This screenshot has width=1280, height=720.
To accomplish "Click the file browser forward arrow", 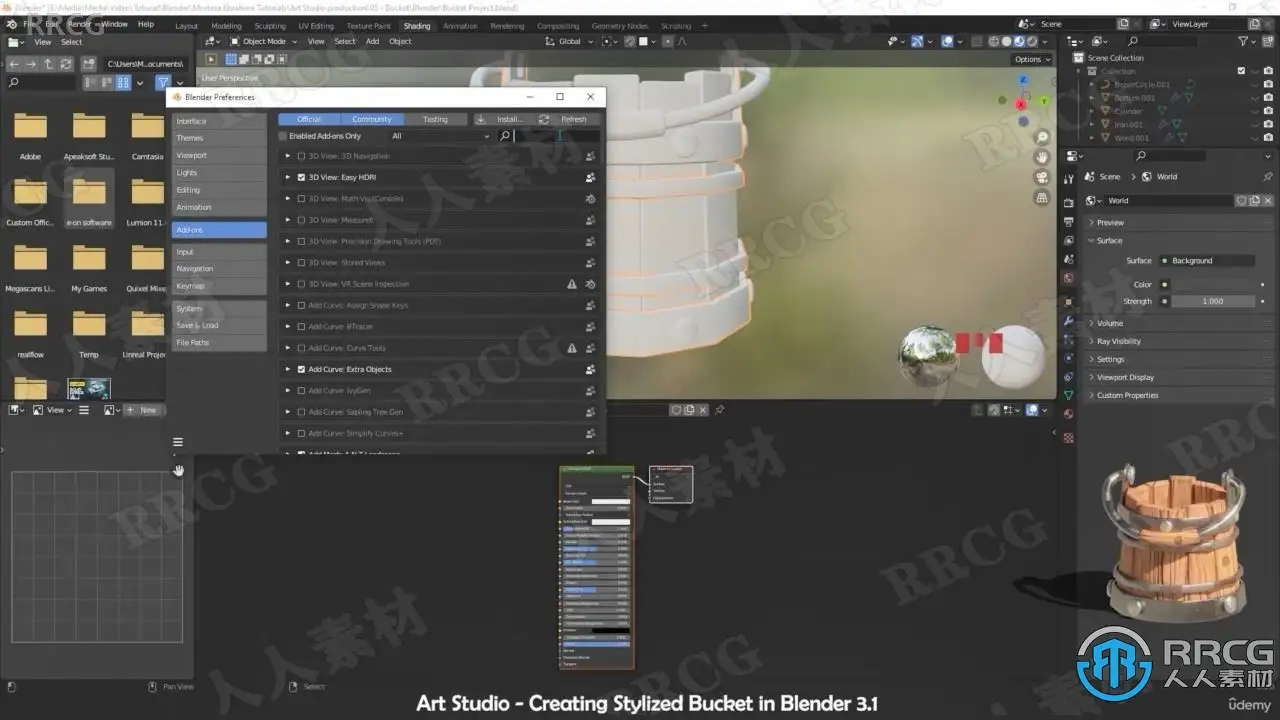I will tap(31, 64).
